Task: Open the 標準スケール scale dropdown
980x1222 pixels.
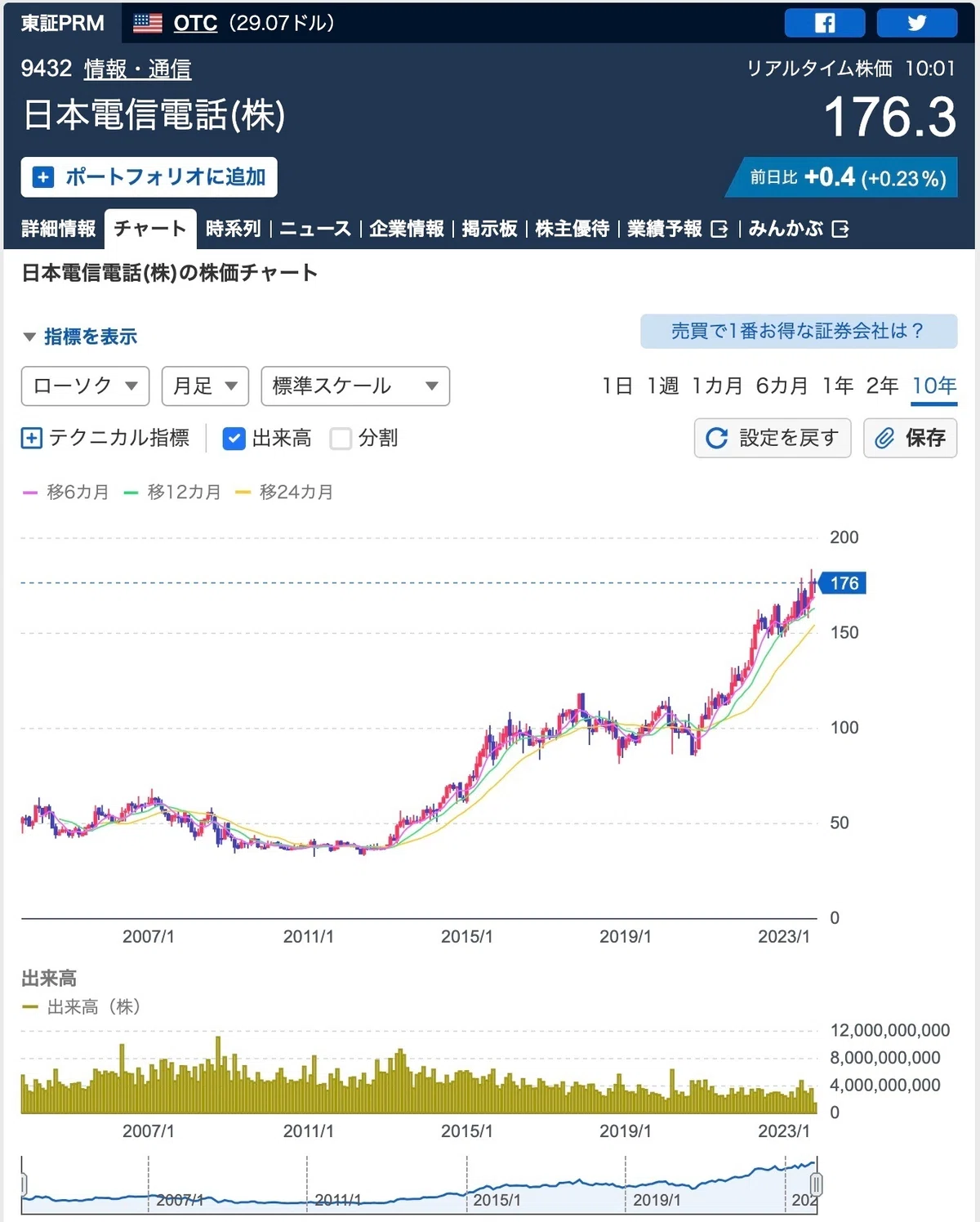Action: [355, 386]
